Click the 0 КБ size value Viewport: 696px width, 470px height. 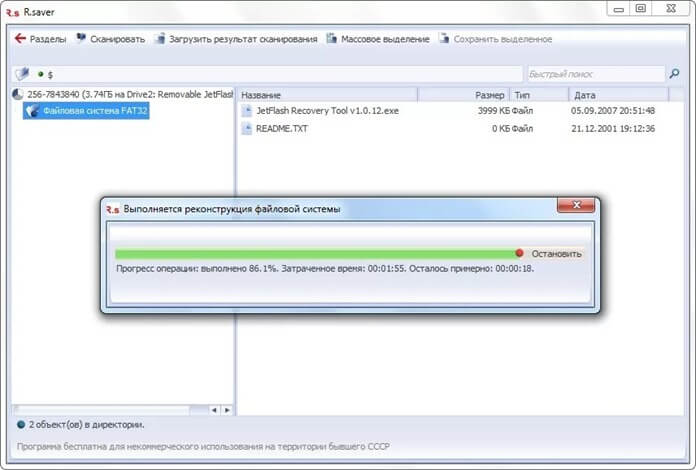[501, 129]
